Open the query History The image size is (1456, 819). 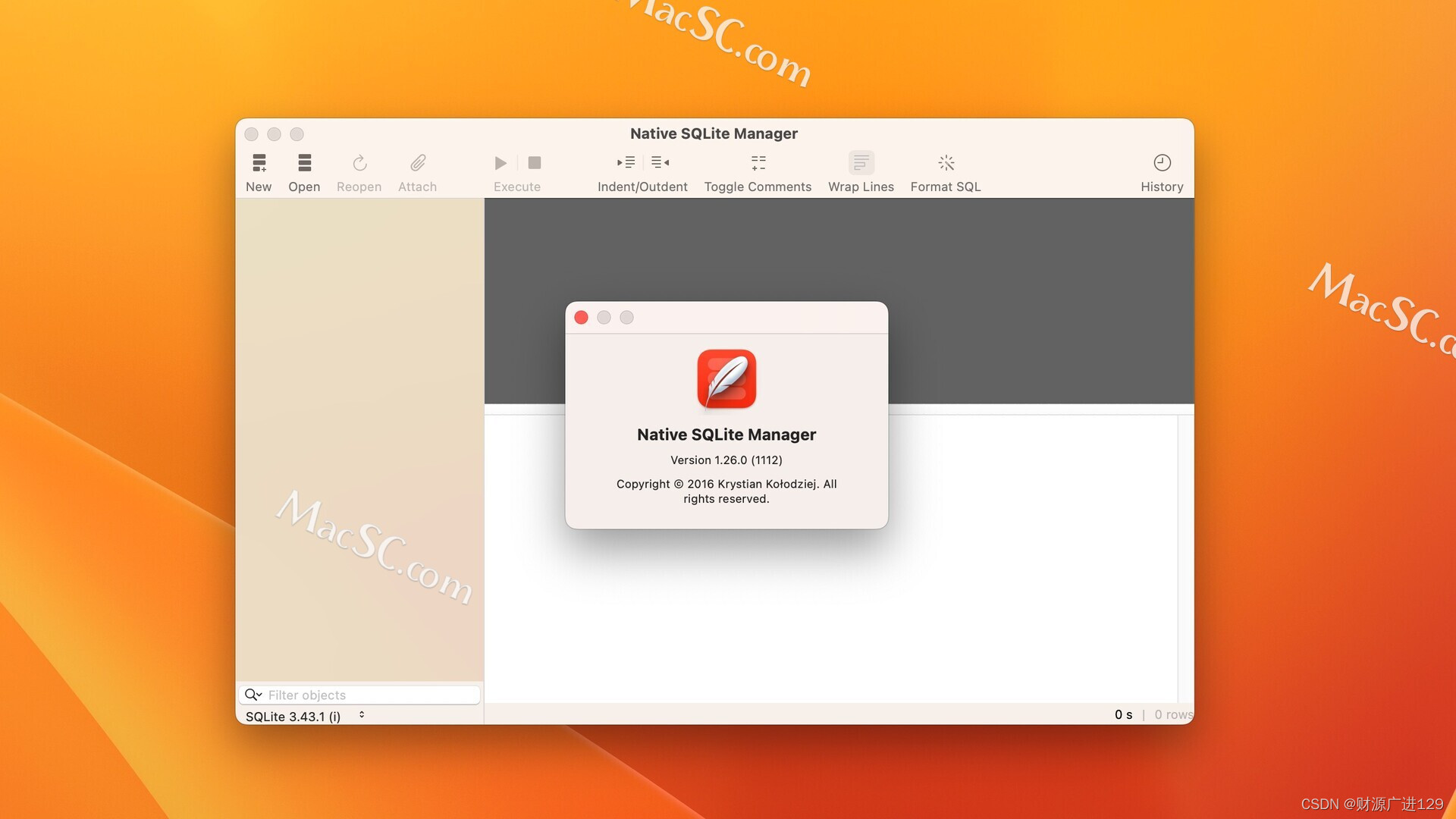coord(1163,162)
